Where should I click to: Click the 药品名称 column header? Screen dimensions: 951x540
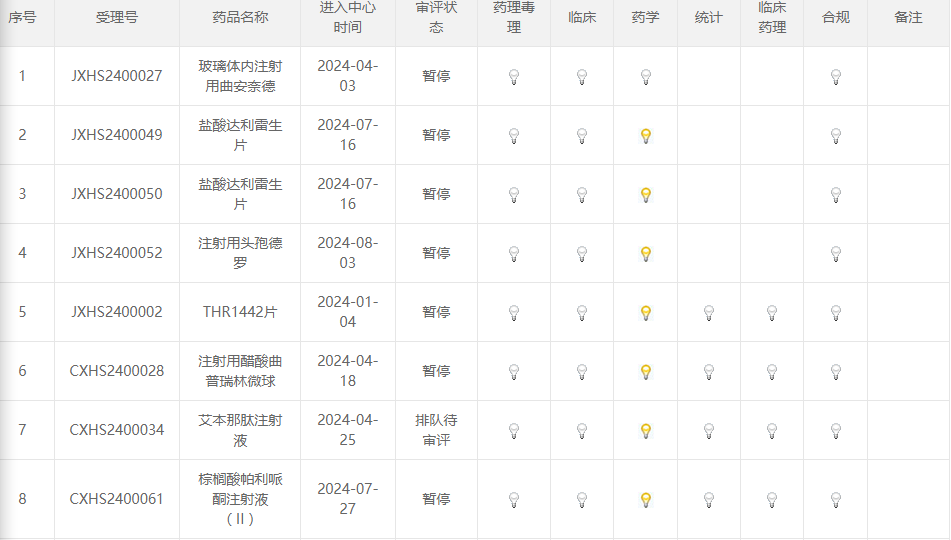pos(240,18)
